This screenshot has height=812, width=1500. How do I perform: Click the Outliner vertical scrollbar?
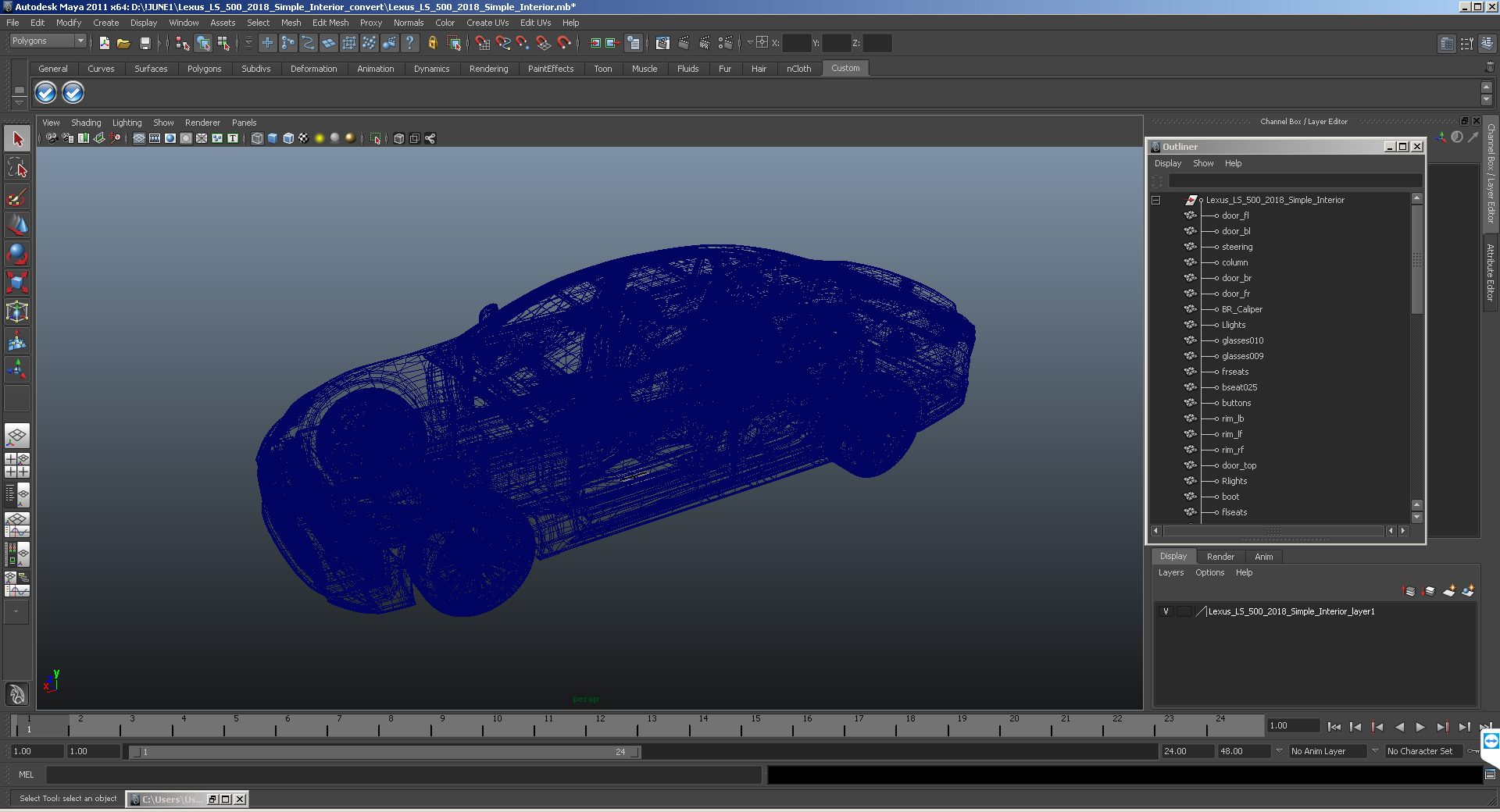[x=1417, y=260]
